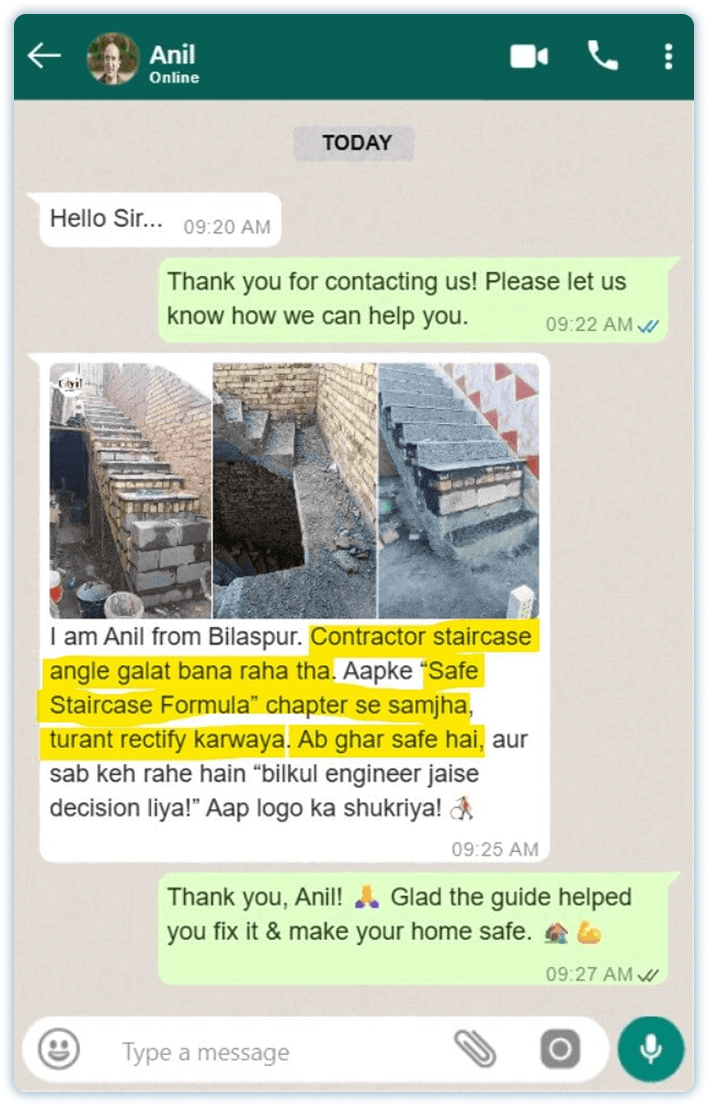Select the Hello Sir message bubble
This screenshot has height=1107, width=708.
[160, 220]
